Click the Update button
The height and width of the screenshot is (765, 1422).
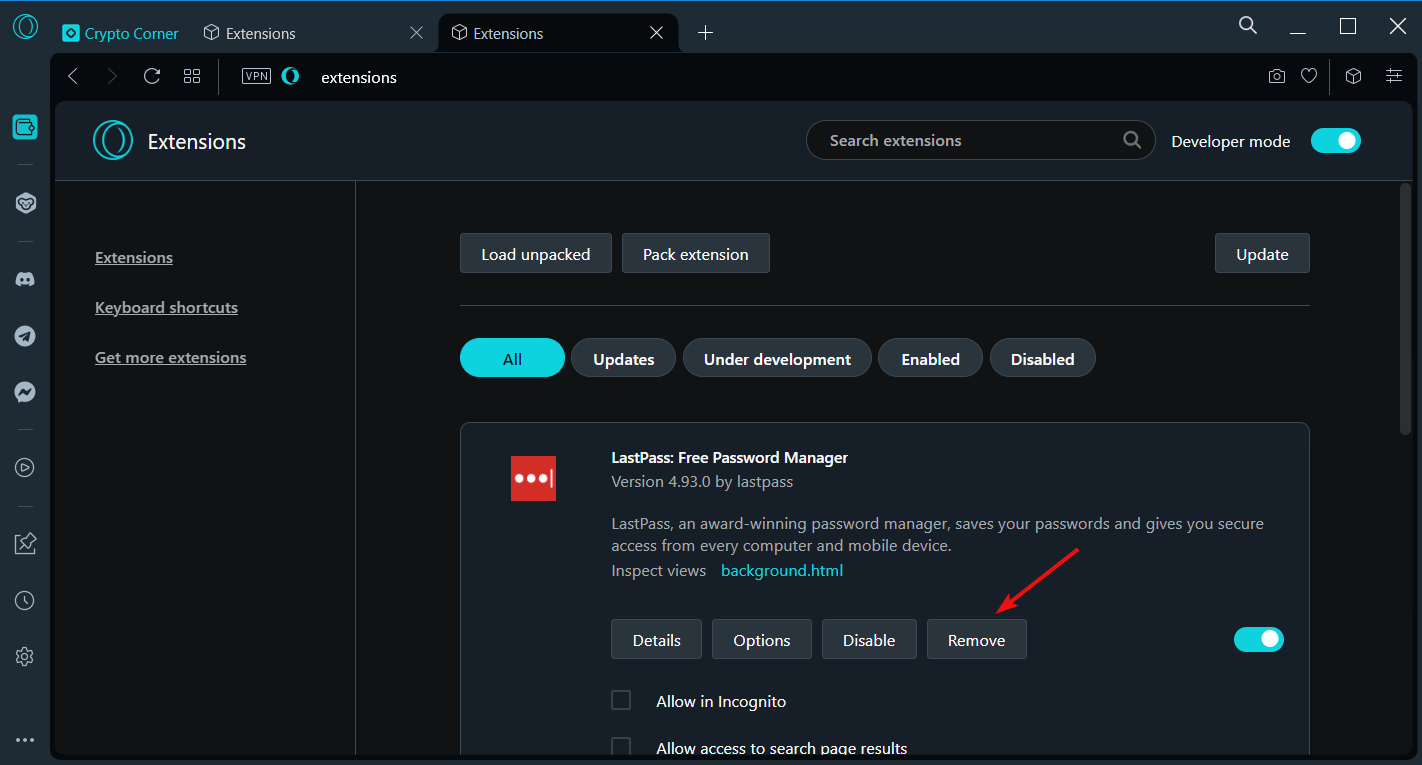point(1262,253)
